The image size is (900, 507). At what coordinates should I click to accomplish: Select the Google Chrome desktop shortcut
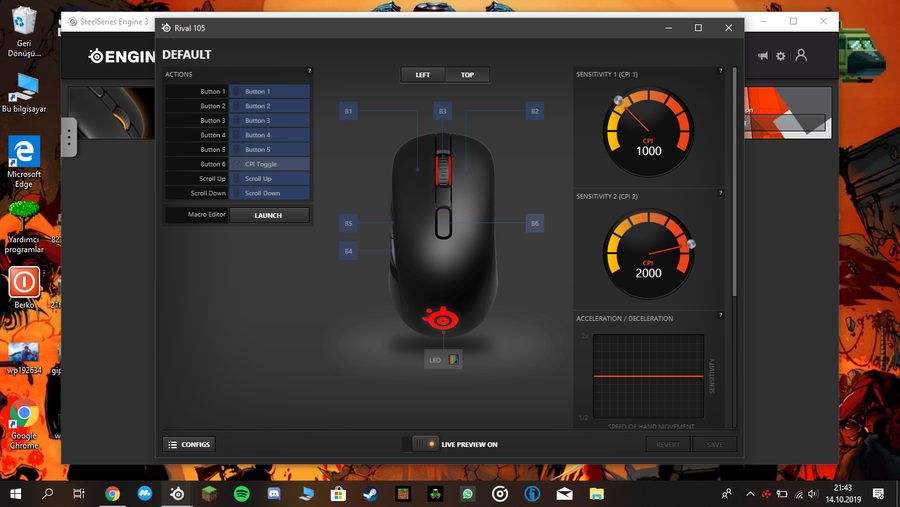24,424
